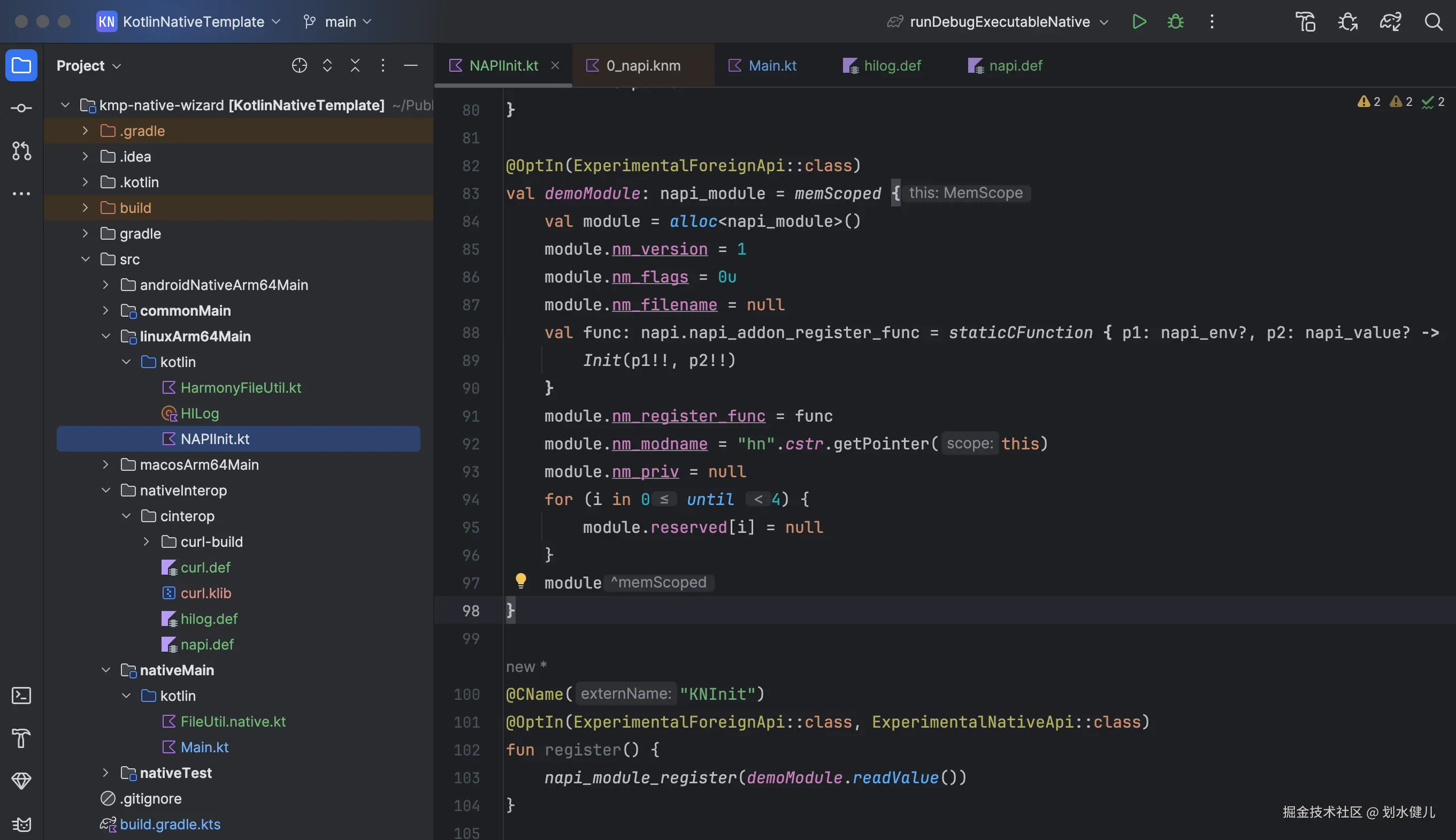Open the runDebugExecutableNative configuration dropdown
This screenshot has width=1456, height=840.
pos(999,22)
